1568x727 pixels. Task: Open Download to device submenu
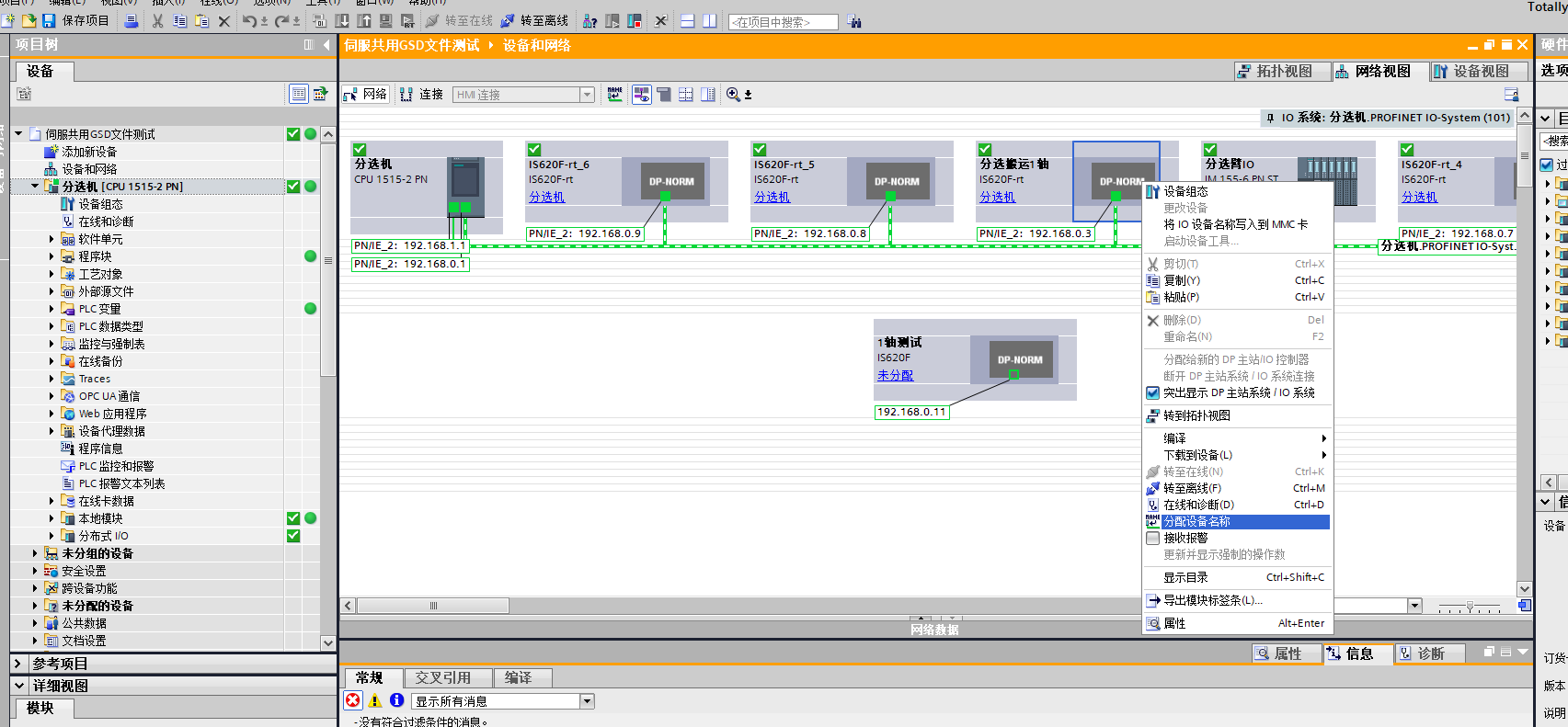pyautogui.click(x=1238, y=455)
